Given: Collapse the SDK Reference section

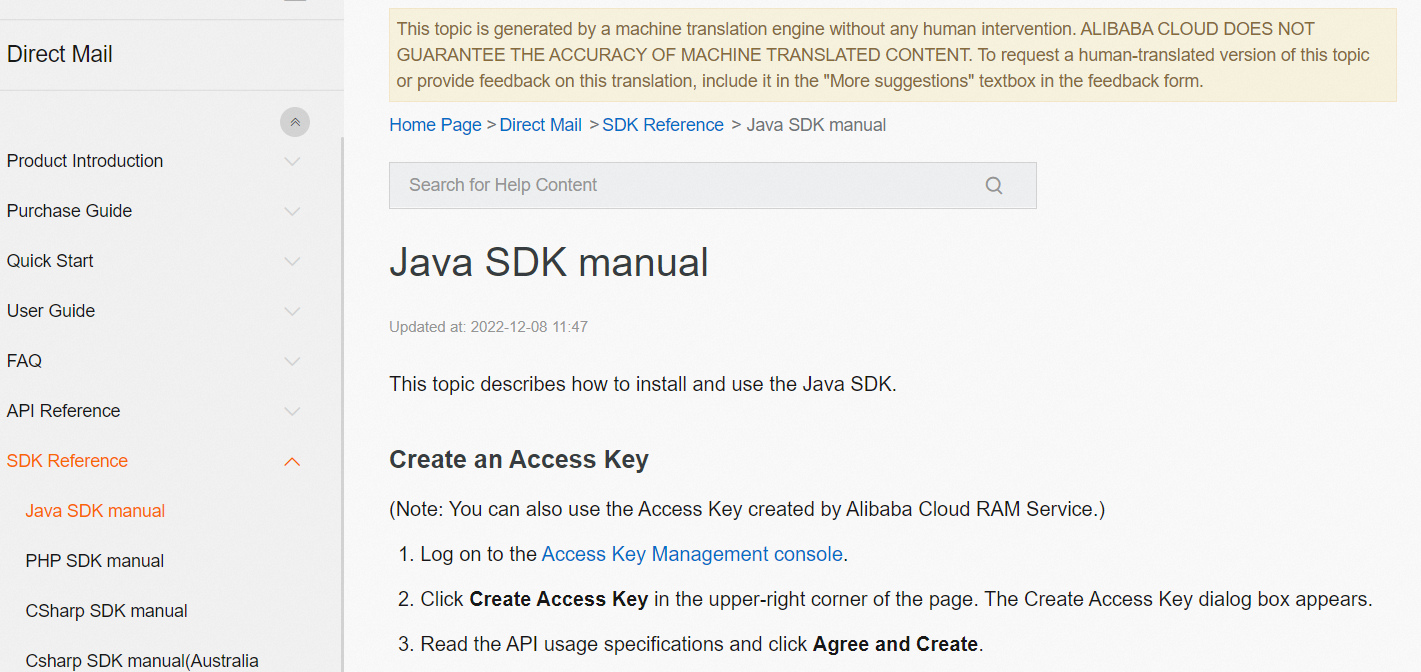Looking at the screenshot, I should point(292,461).
